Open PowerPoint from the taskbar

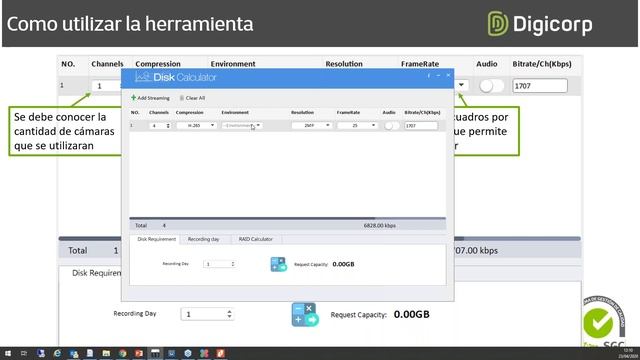tap(139, 353)
